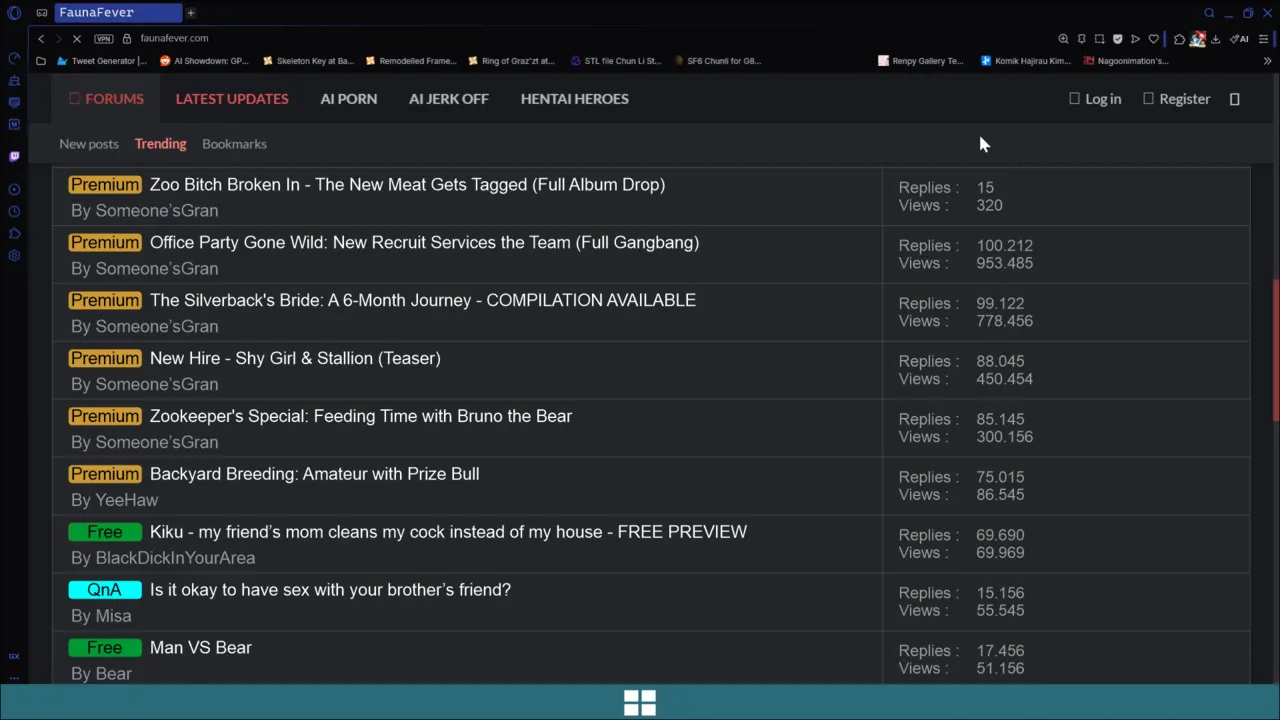Open the browser search tabs magnifier
The height and width of the screenshot is (720, 1280).
coord(1209,13)
